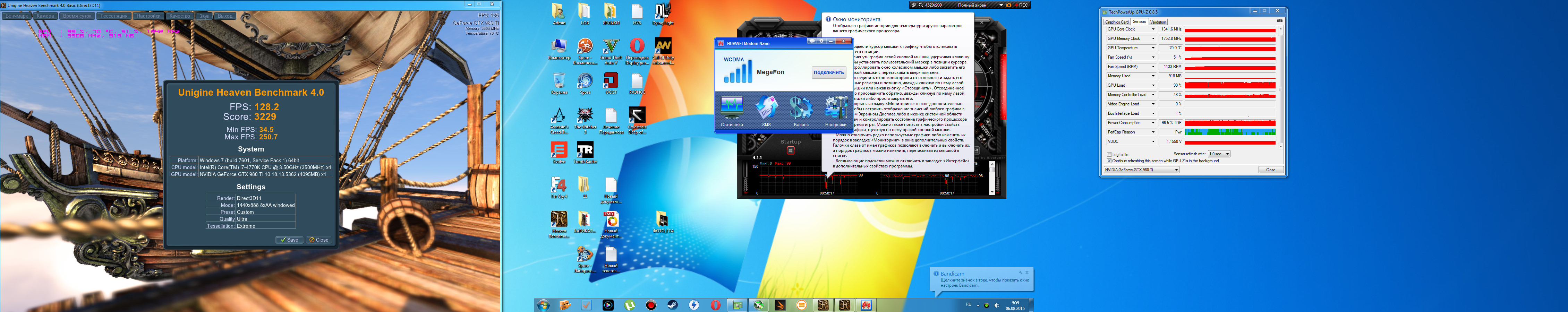1568x312 pixels.
Task: Open Grand Theft Auto V desktop shortcut
Action: coord(611,51)
